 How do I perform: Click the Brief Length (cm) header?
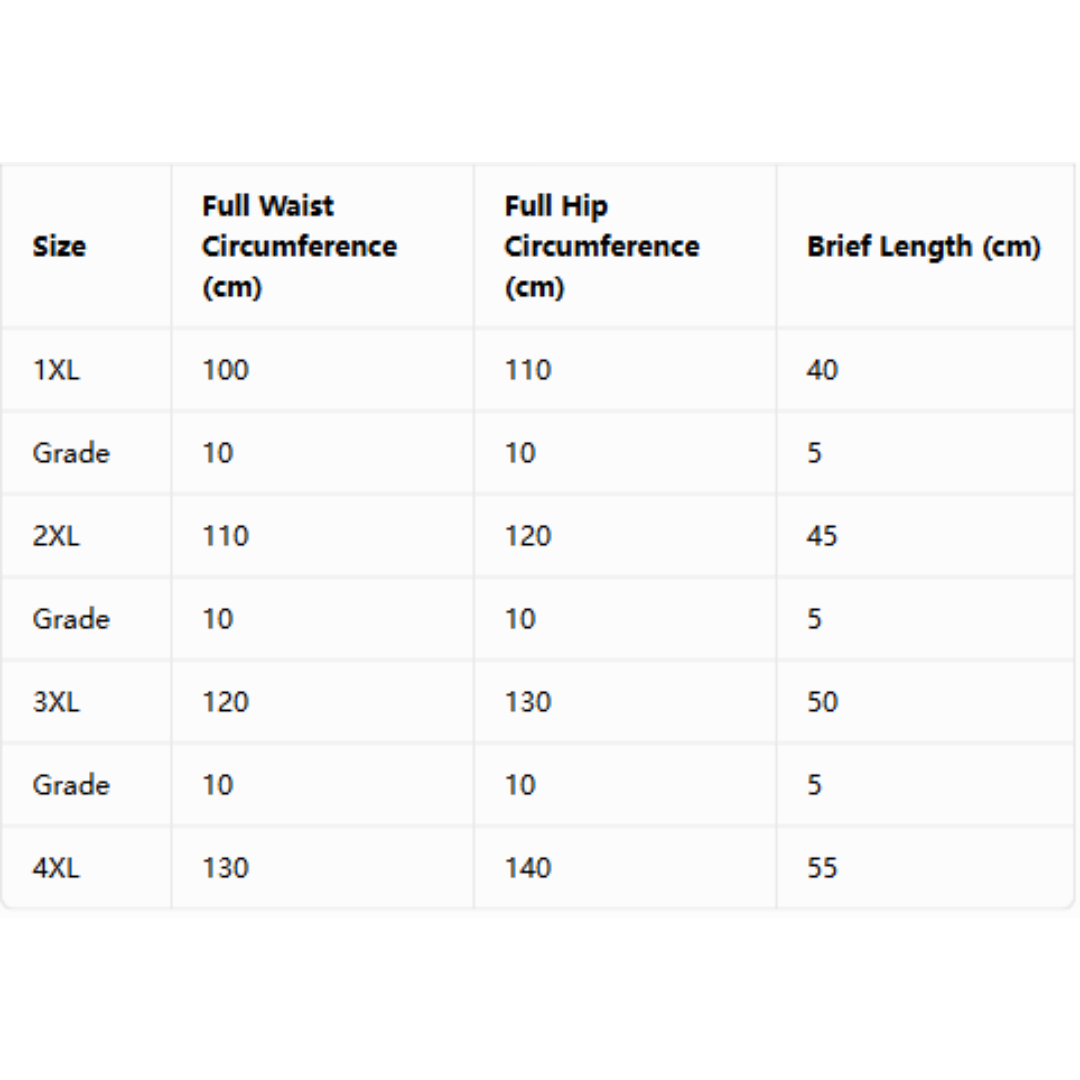[x=924, y=247]
